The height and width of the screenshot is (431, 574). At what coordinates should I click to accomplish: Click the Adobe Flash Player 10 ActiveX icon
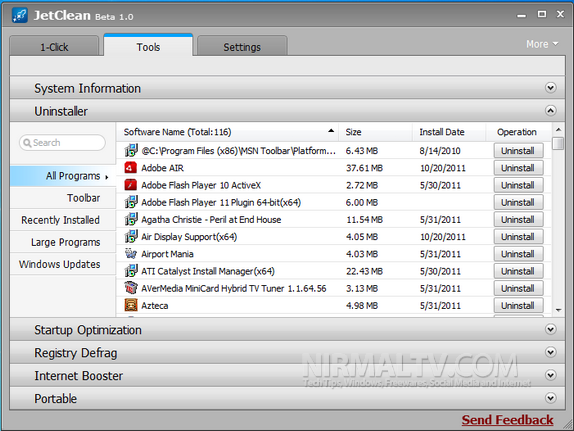[131, 185]
